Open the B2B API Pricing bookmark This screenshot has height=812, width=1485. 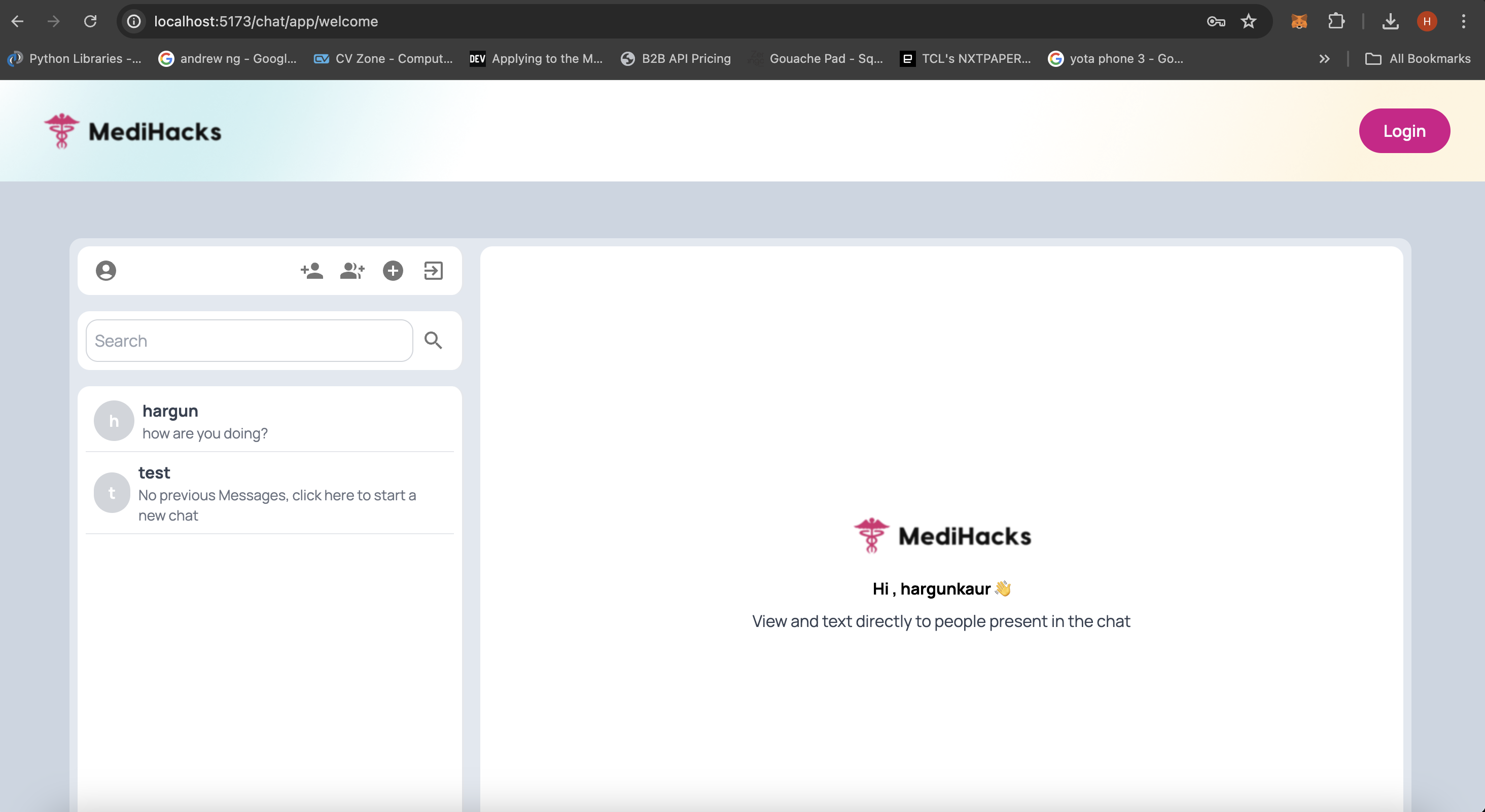(x=676, y=59)
